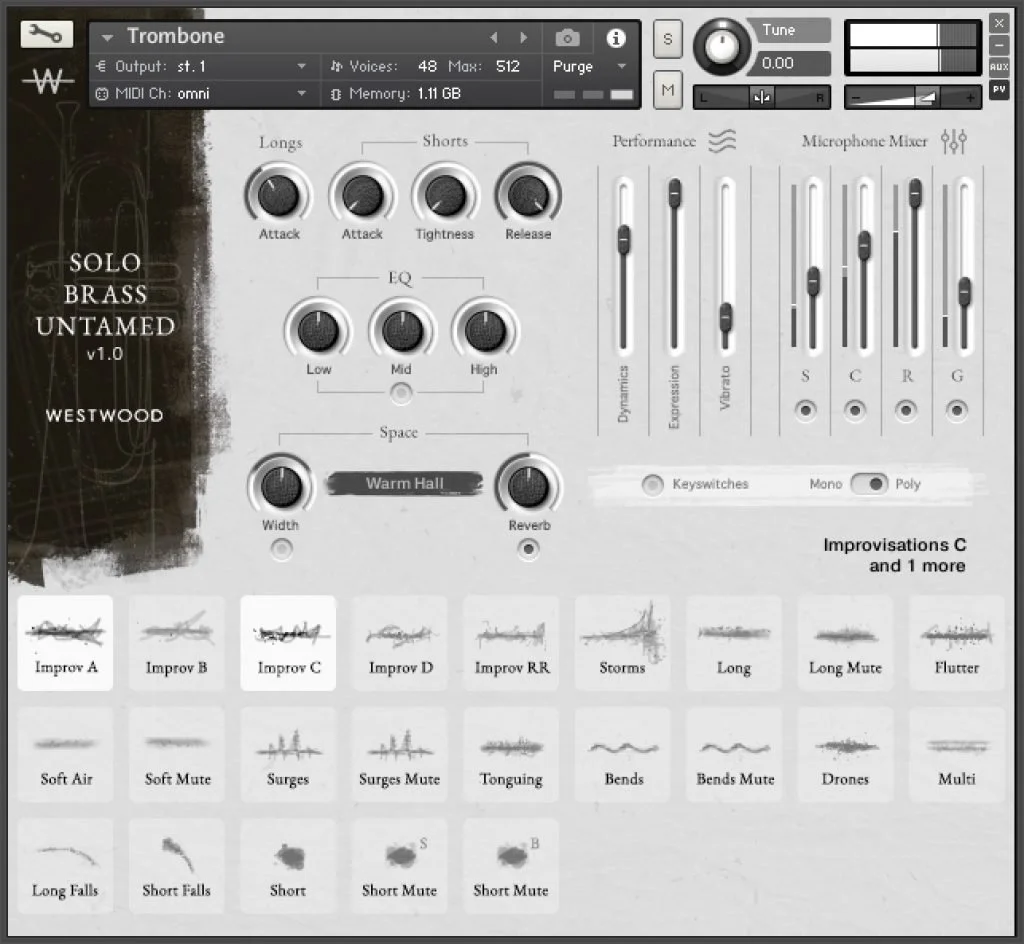
Task: Select the Bends articulation tile
Action: point(622,755)
